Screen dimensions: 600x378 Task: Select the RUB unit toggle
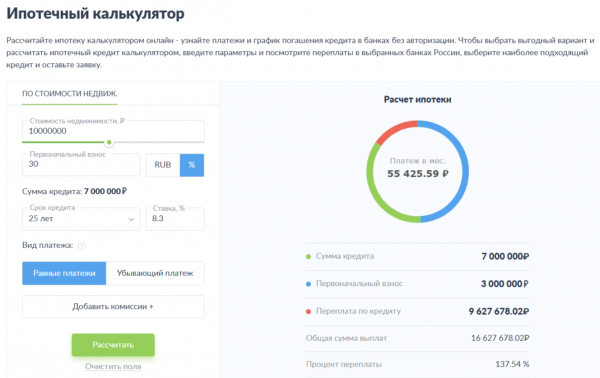(163, 165)
